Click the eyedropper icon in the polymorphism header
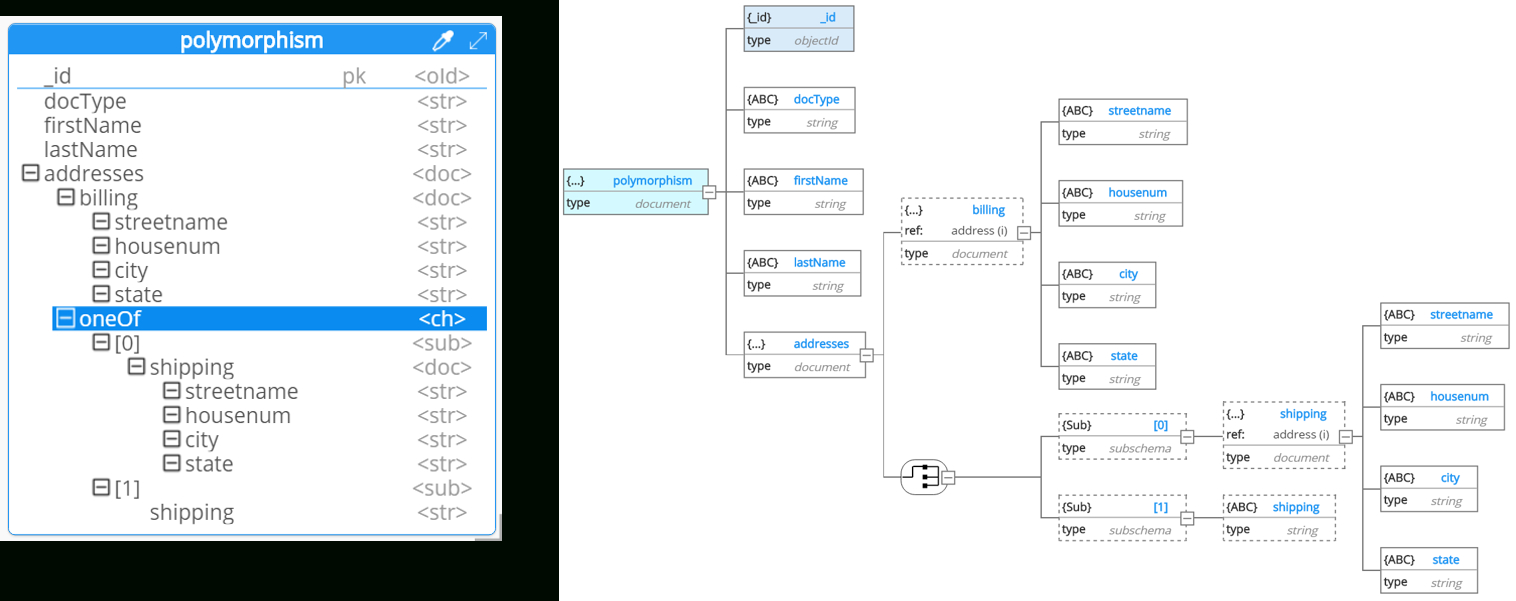The width and height of the screenshot is (1516, 601). tap(442, 40)
